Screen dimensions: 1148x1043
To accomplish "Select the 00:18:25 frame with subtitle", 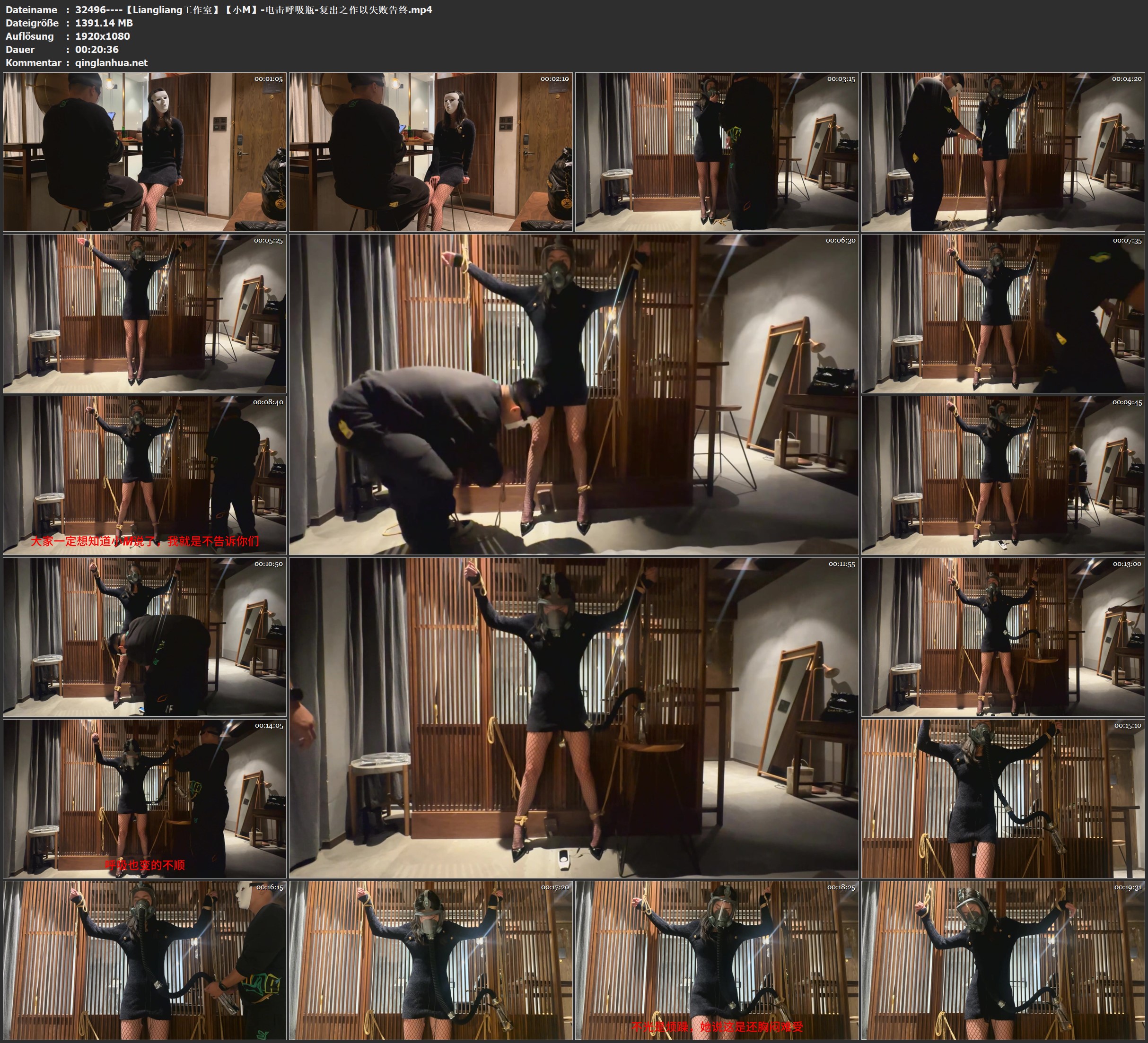I will (717, 960).
